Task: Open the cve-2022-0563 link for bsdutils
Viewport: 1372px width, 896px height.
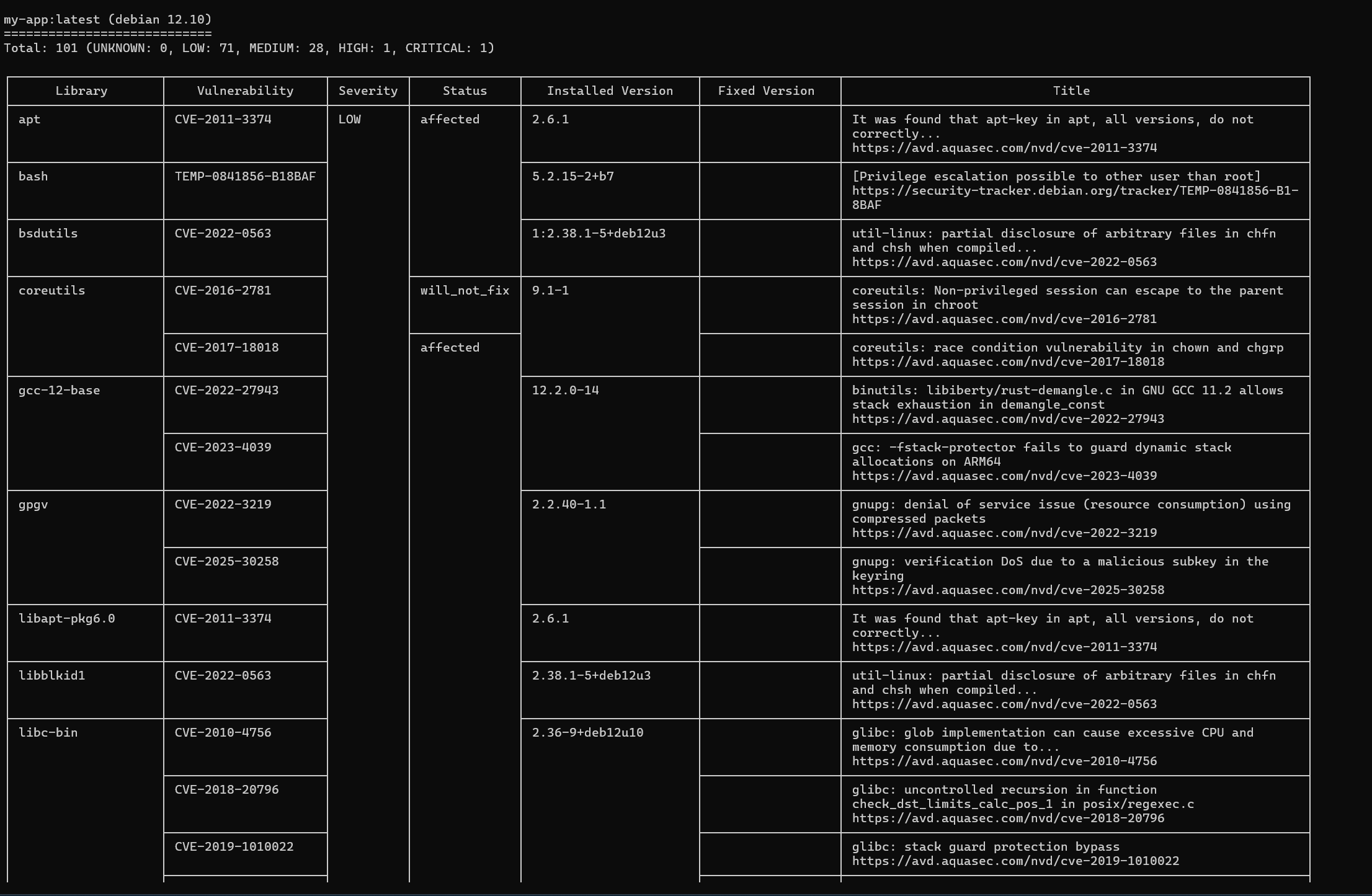Action: [1004, 262]
